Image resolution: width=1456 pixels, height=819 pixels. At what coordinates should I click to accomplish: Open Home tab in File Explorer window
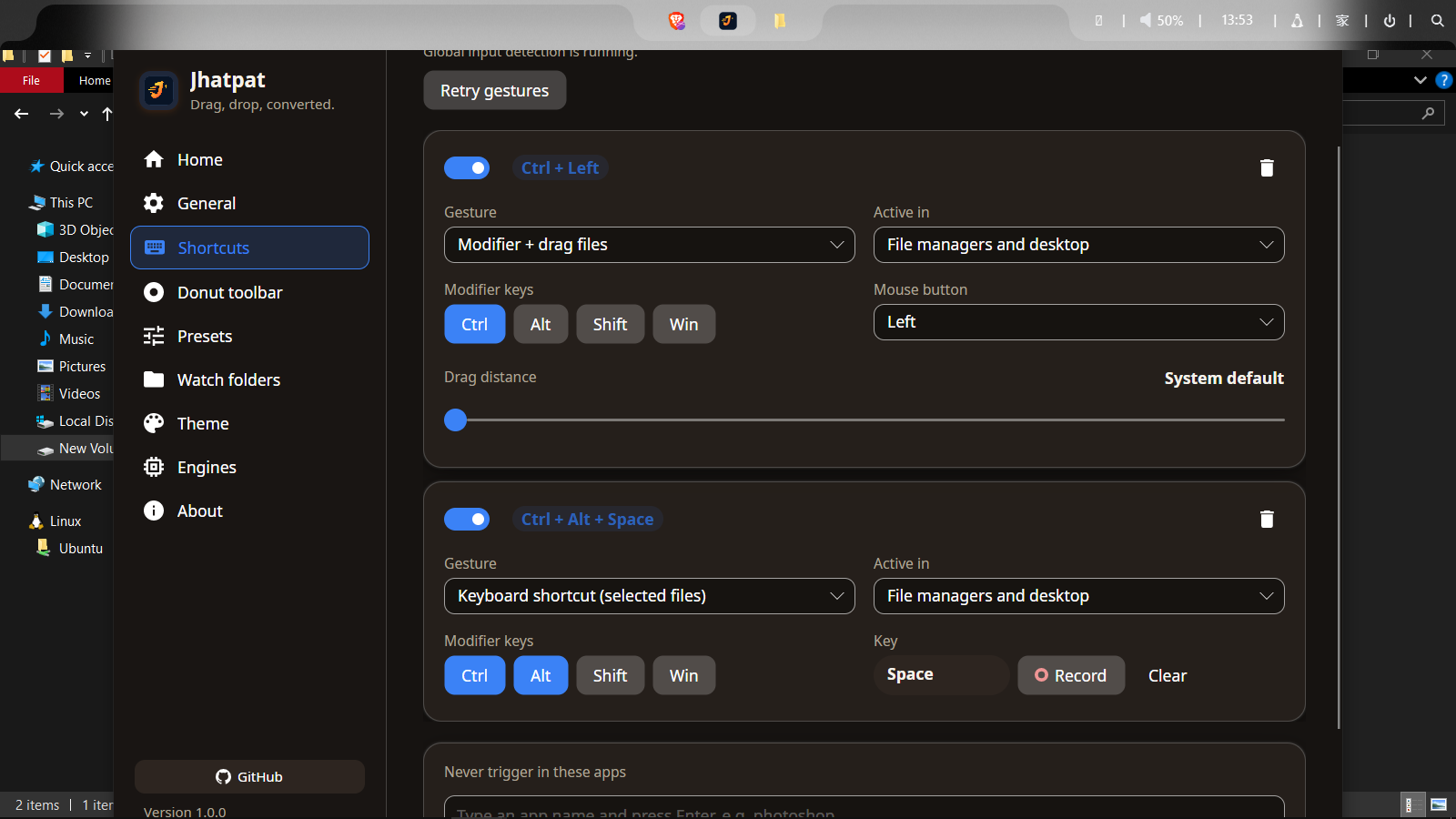tap(95, 80)
